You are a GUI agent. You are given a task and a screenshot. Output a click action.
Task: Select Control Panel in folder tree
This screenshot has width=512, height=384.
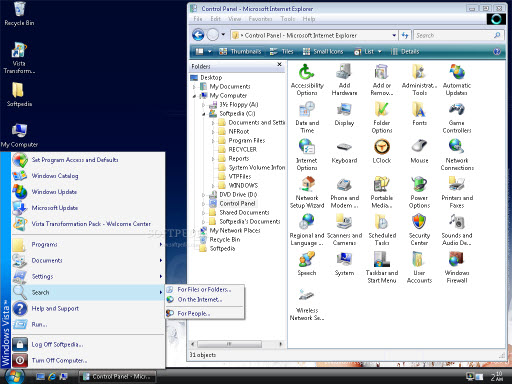coord(237,203)
